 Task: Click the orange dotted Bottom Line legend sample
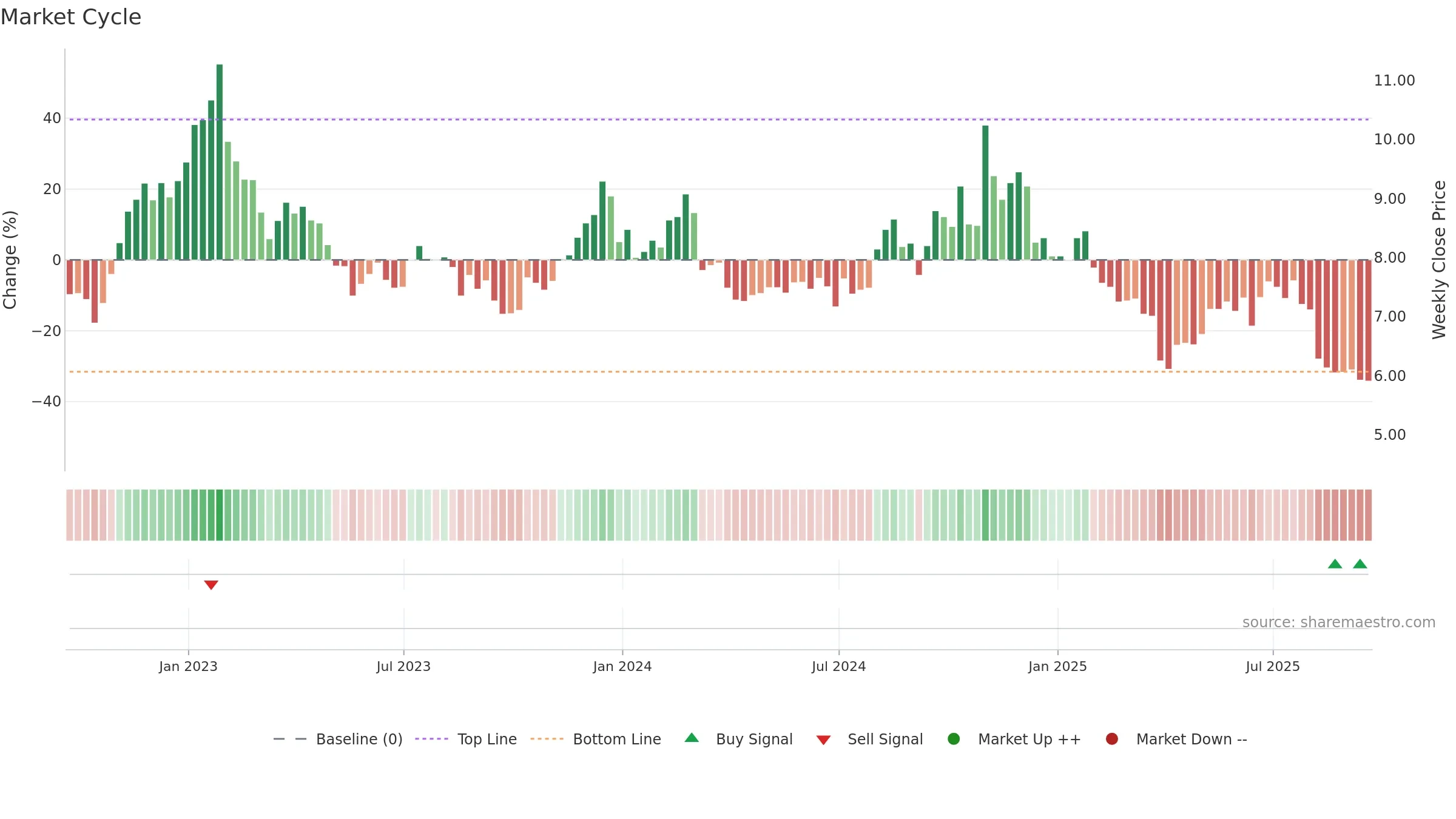[547, 739]
